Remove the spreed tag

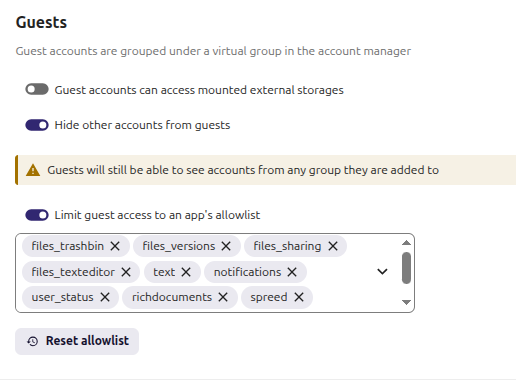(299, 297)
